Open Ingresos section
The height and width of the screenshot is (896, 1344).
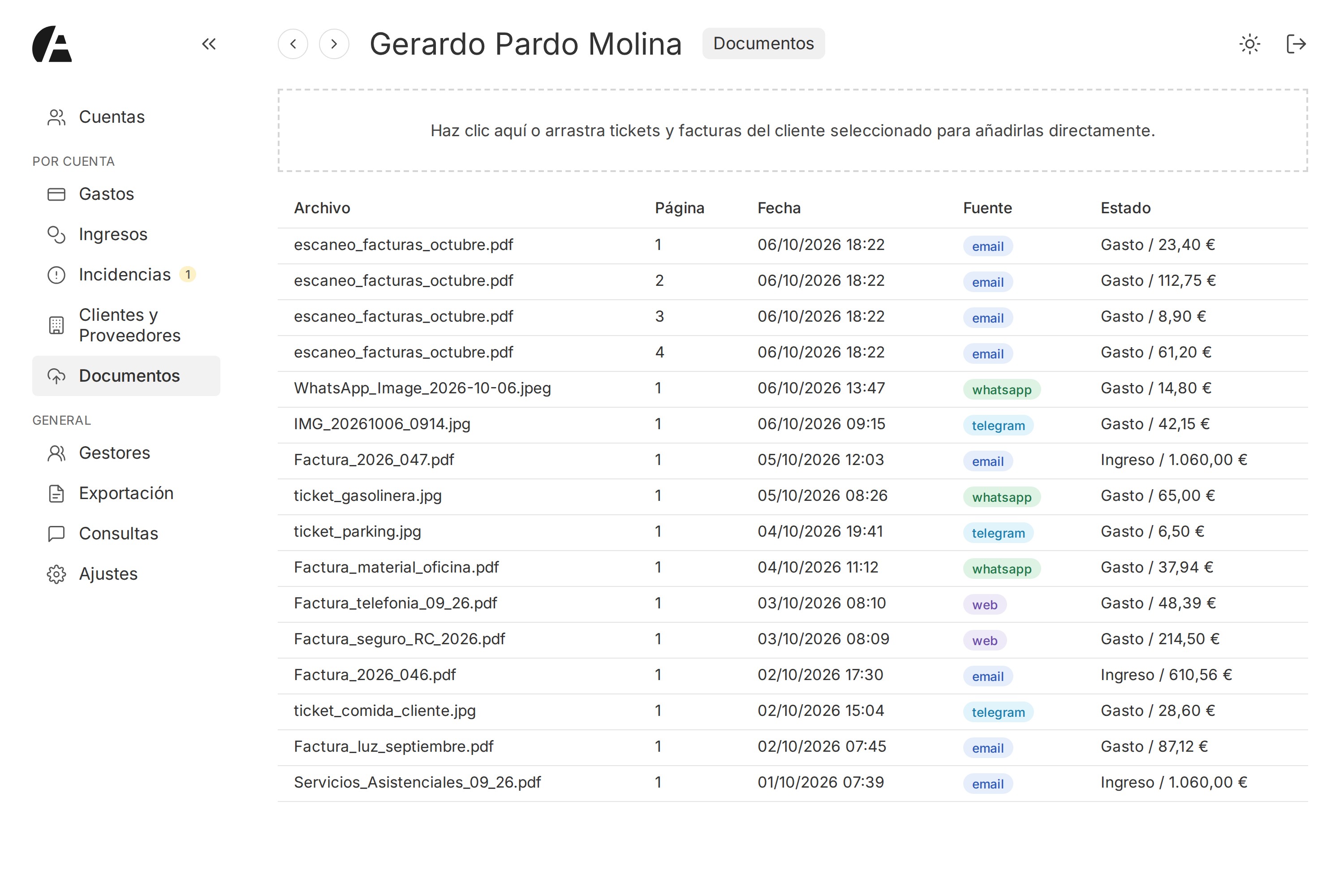point(126,235)
